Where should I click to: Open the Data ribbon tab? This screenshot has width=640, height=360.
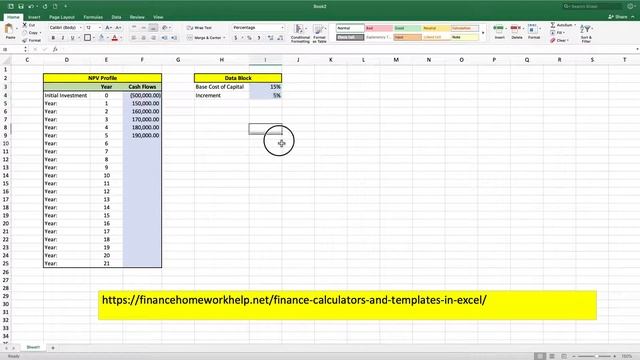coord(116,17)
